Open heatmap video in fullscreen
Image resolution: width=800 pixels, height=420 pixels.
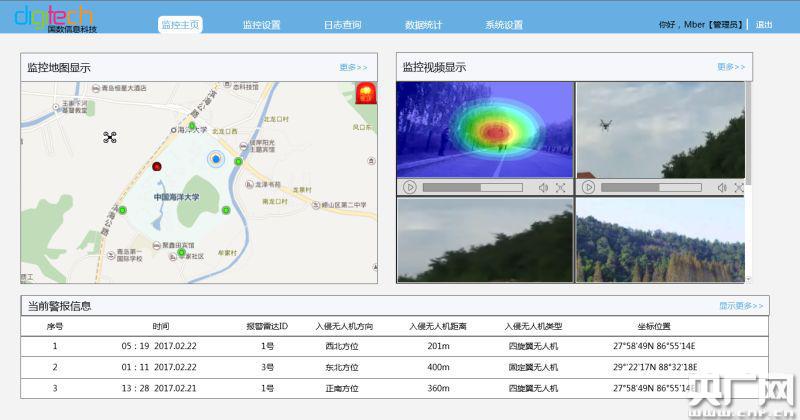coord(560,187)
